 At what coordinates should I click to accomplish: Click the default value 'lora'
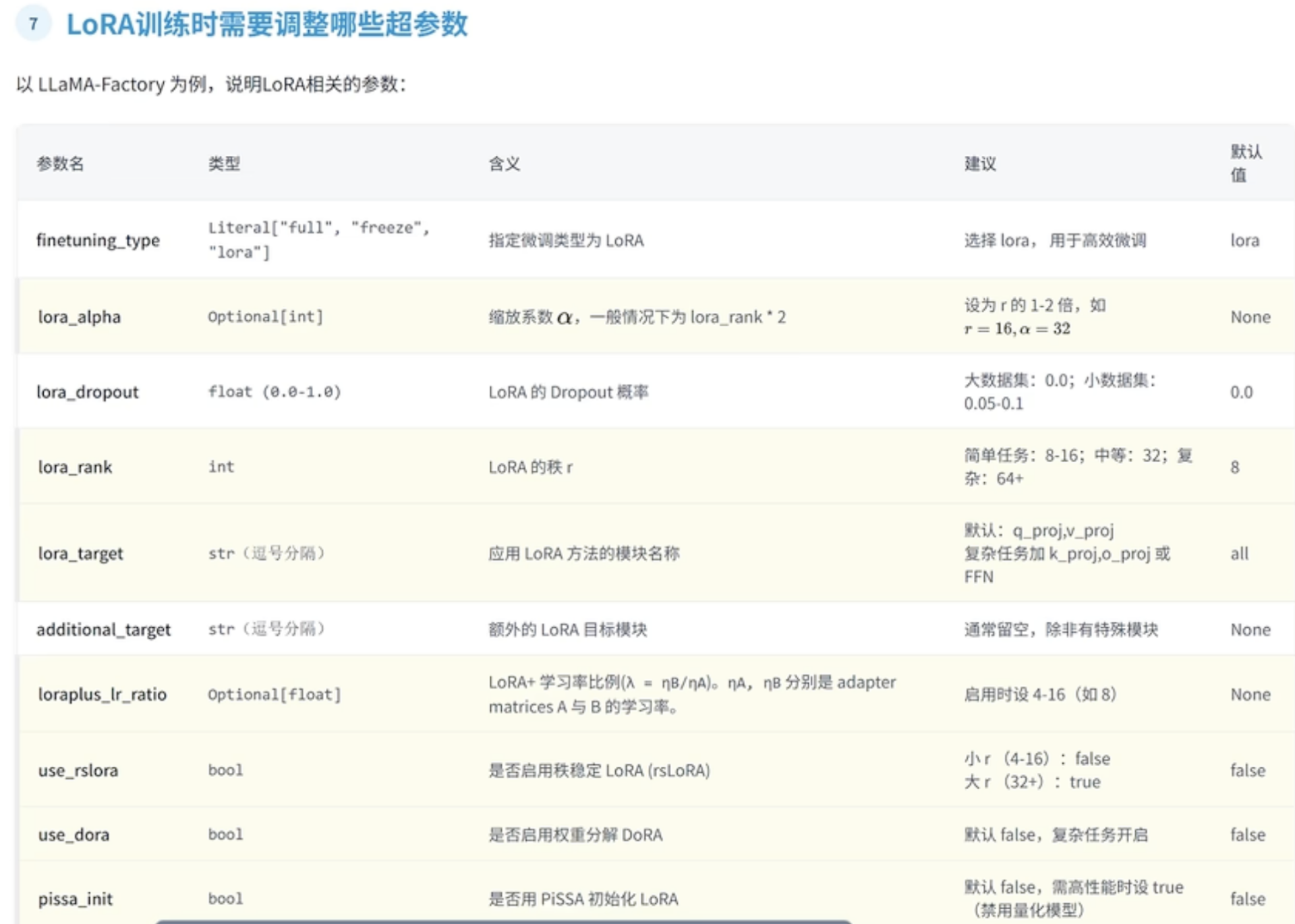[1244, 240]
